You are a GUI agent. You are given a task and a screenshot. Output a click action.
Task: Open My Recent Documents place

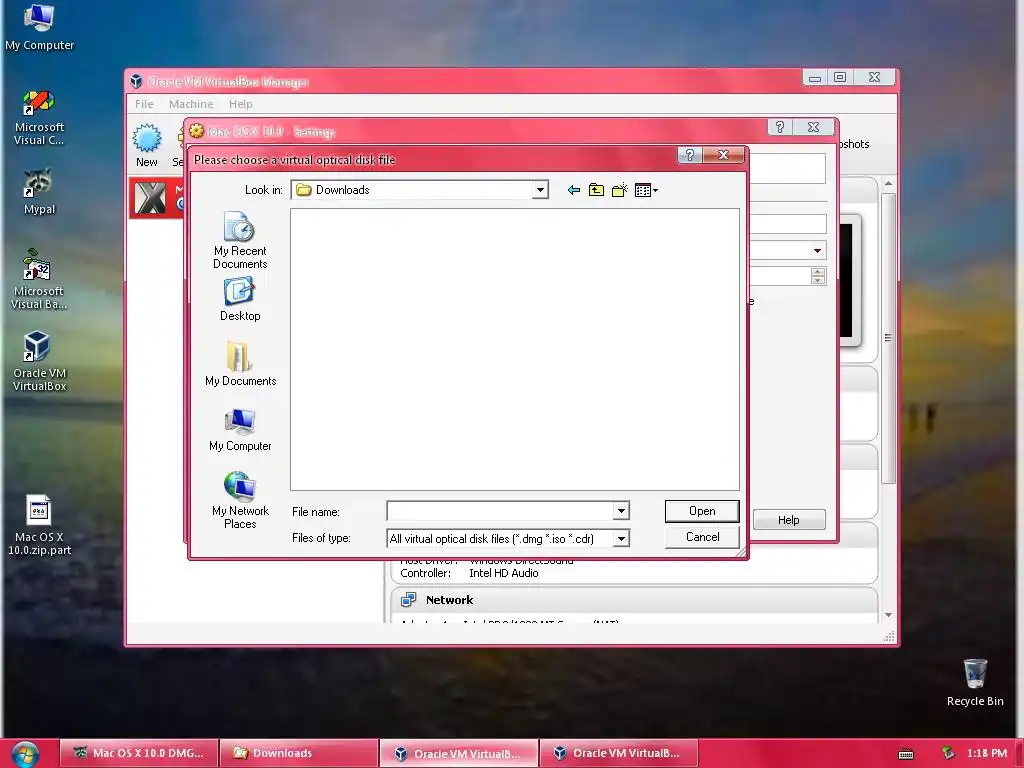point(240,240)
